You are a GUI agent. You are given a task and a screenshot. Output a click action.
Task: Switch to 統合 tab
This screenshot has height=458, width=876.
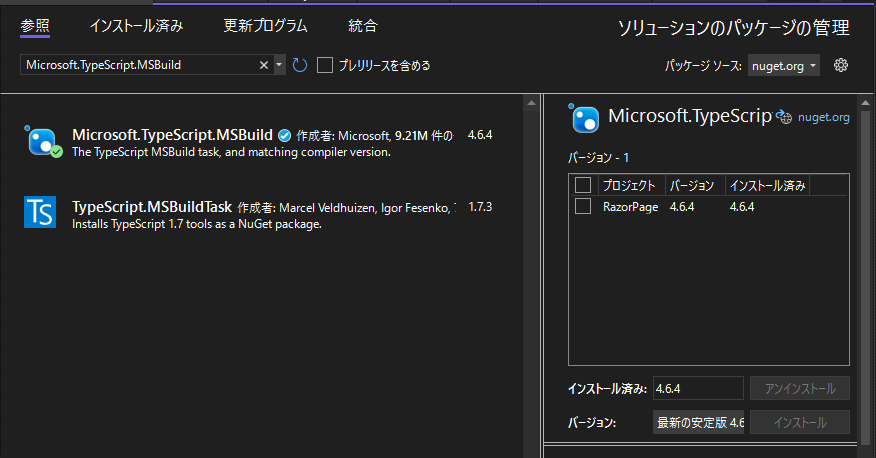(363, 26)
